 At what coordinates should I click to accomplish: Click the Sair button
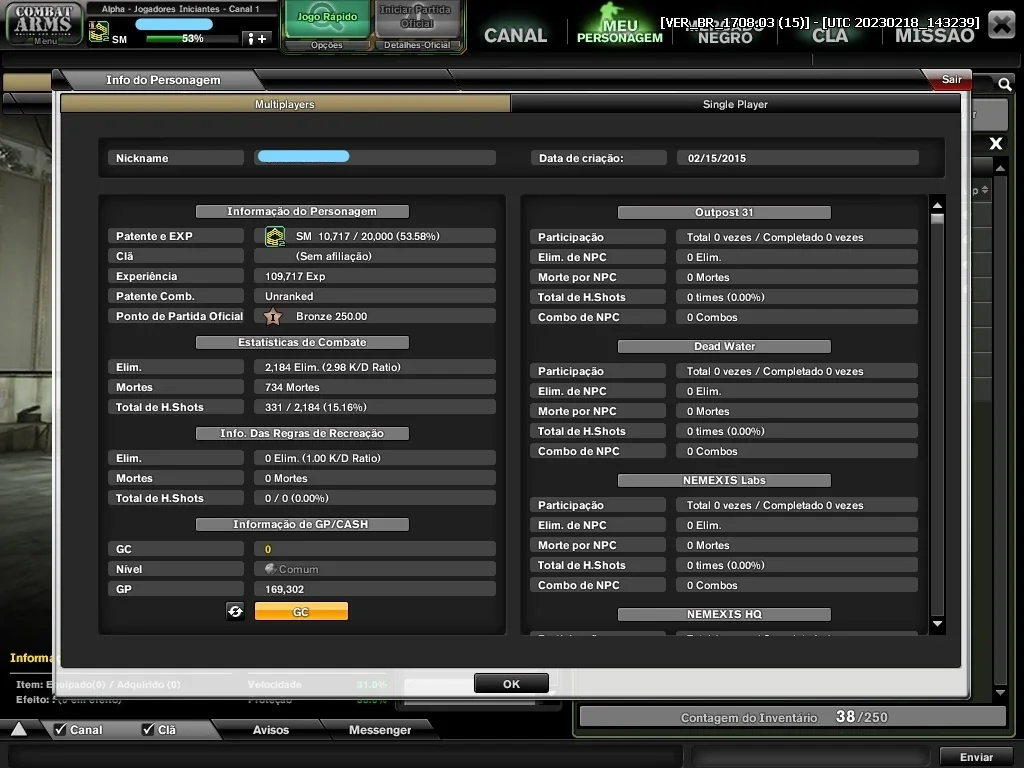pyautogui.click(x=951, y=80)
